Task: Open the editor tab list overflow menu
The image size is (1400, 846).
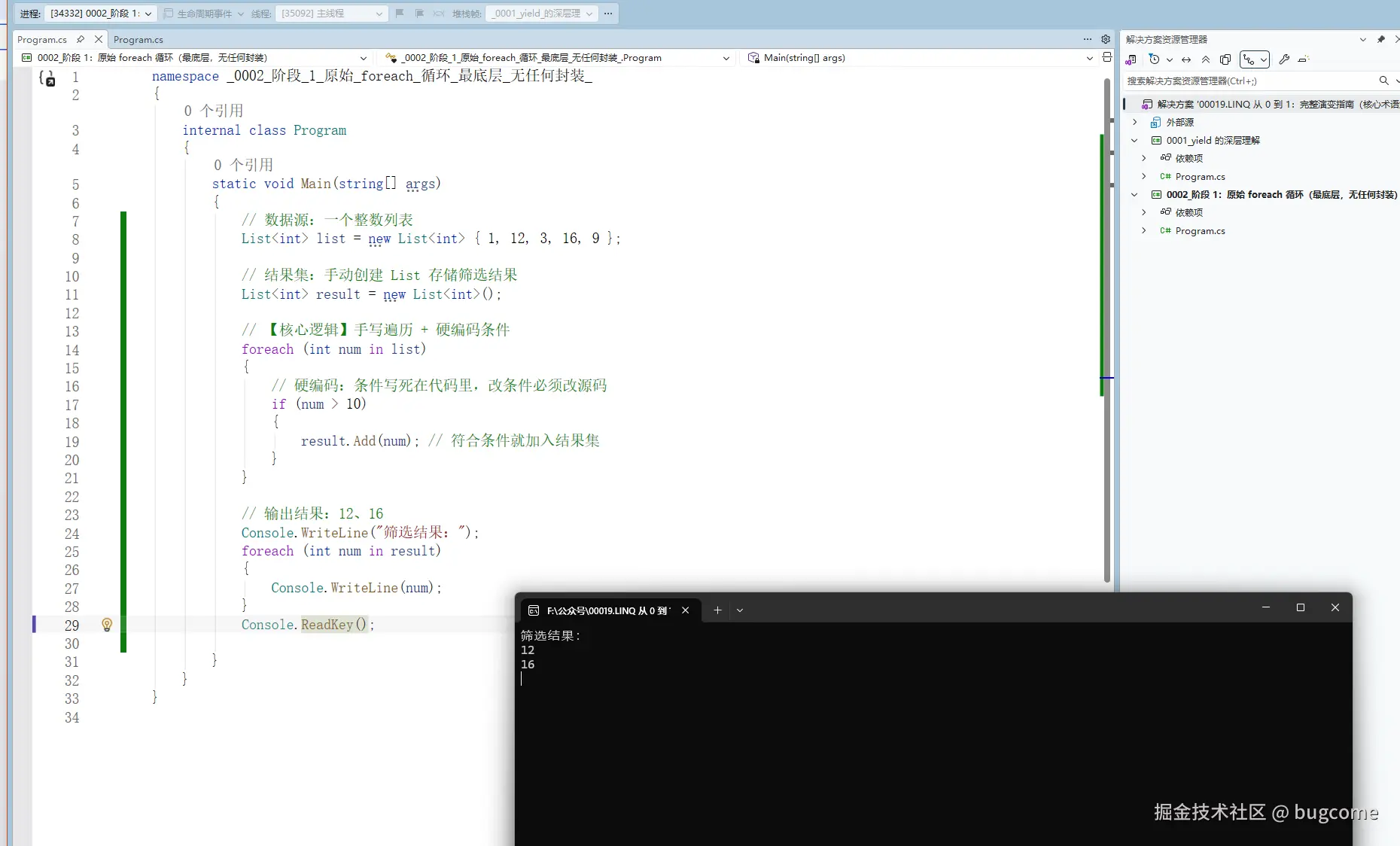Action: point(1088,39)
